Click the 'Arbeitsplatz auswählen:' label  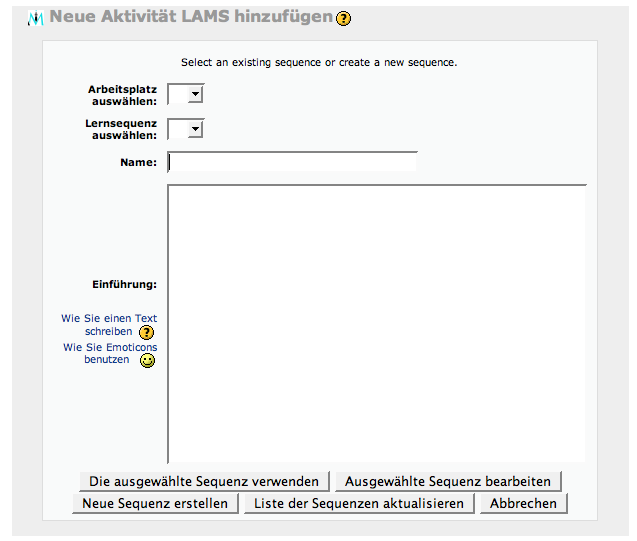click(x=122, y=95)
